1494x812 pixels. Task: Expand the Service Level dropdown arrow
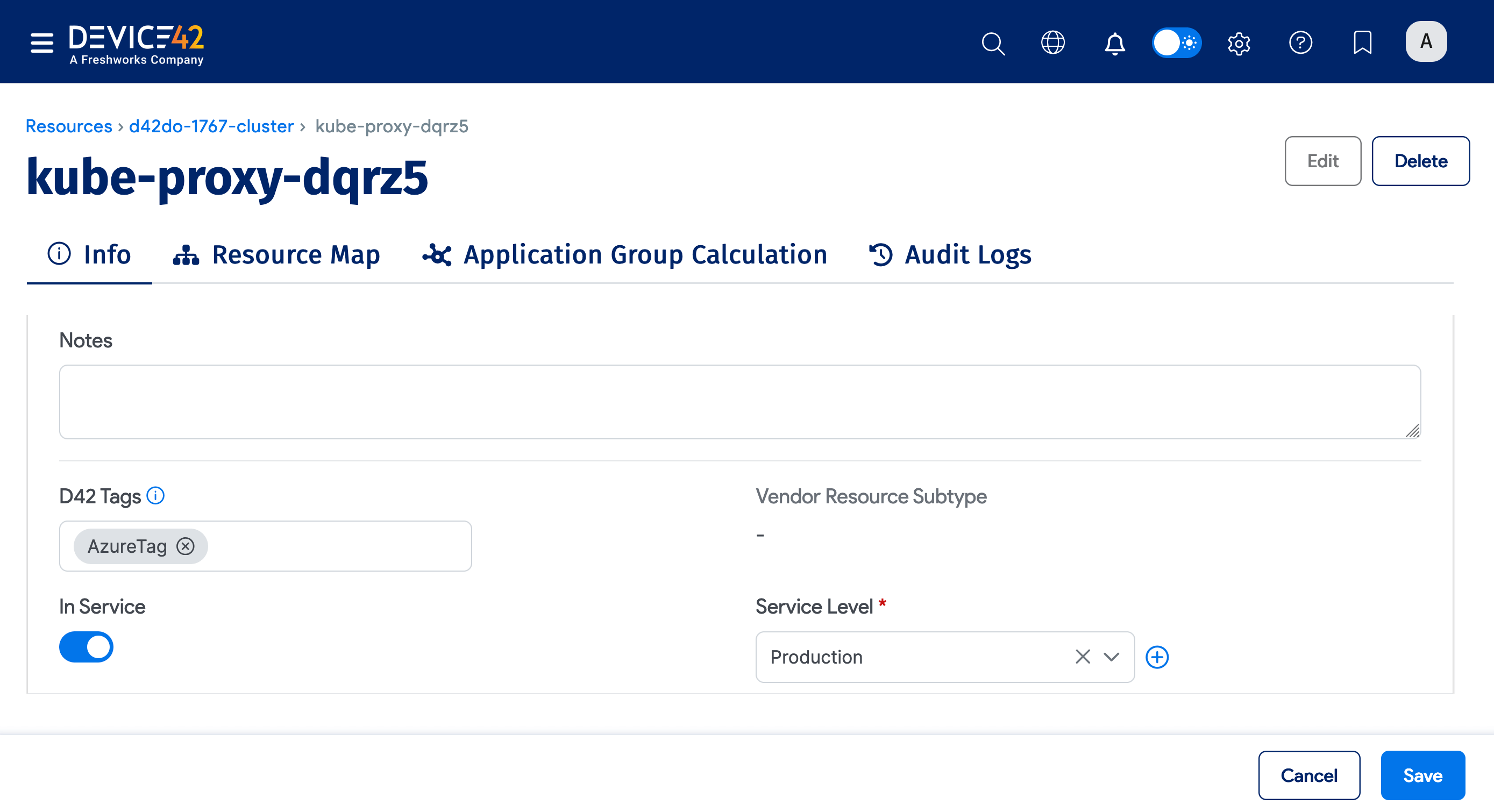[x=1111, y=657]
